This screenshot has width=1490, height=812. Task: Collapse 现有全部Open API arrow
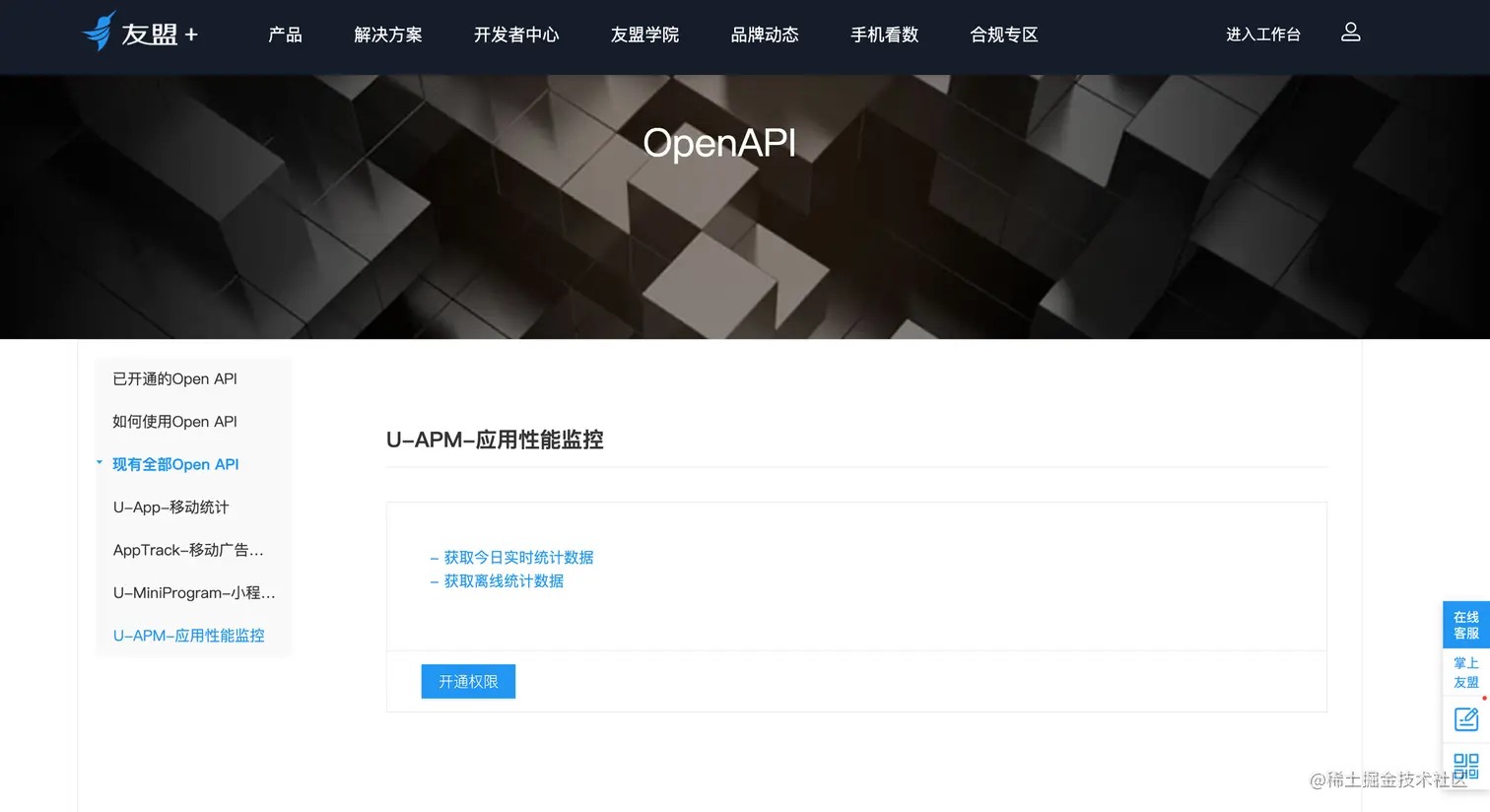pyautogui.click(x=100, y=462)
